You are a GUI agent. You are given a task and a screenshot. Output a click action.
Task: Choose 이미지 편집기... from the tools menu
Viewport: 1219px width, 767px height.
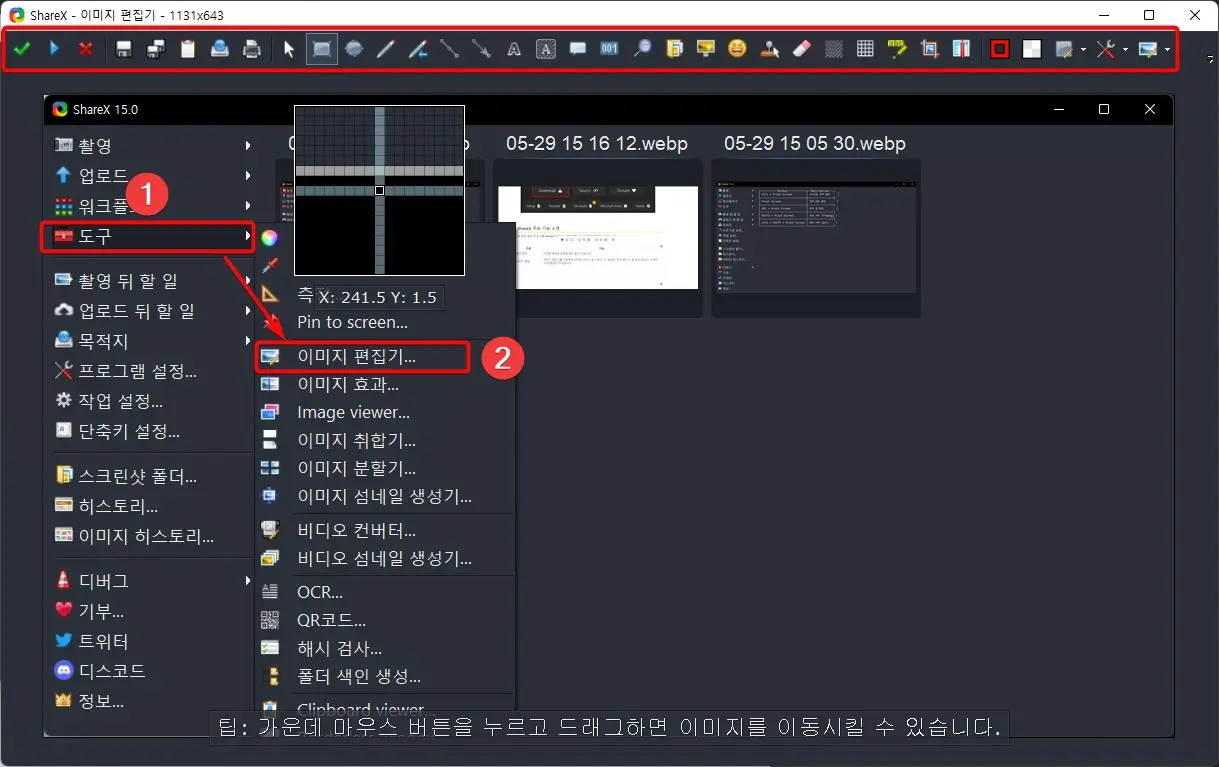point(362,357)
